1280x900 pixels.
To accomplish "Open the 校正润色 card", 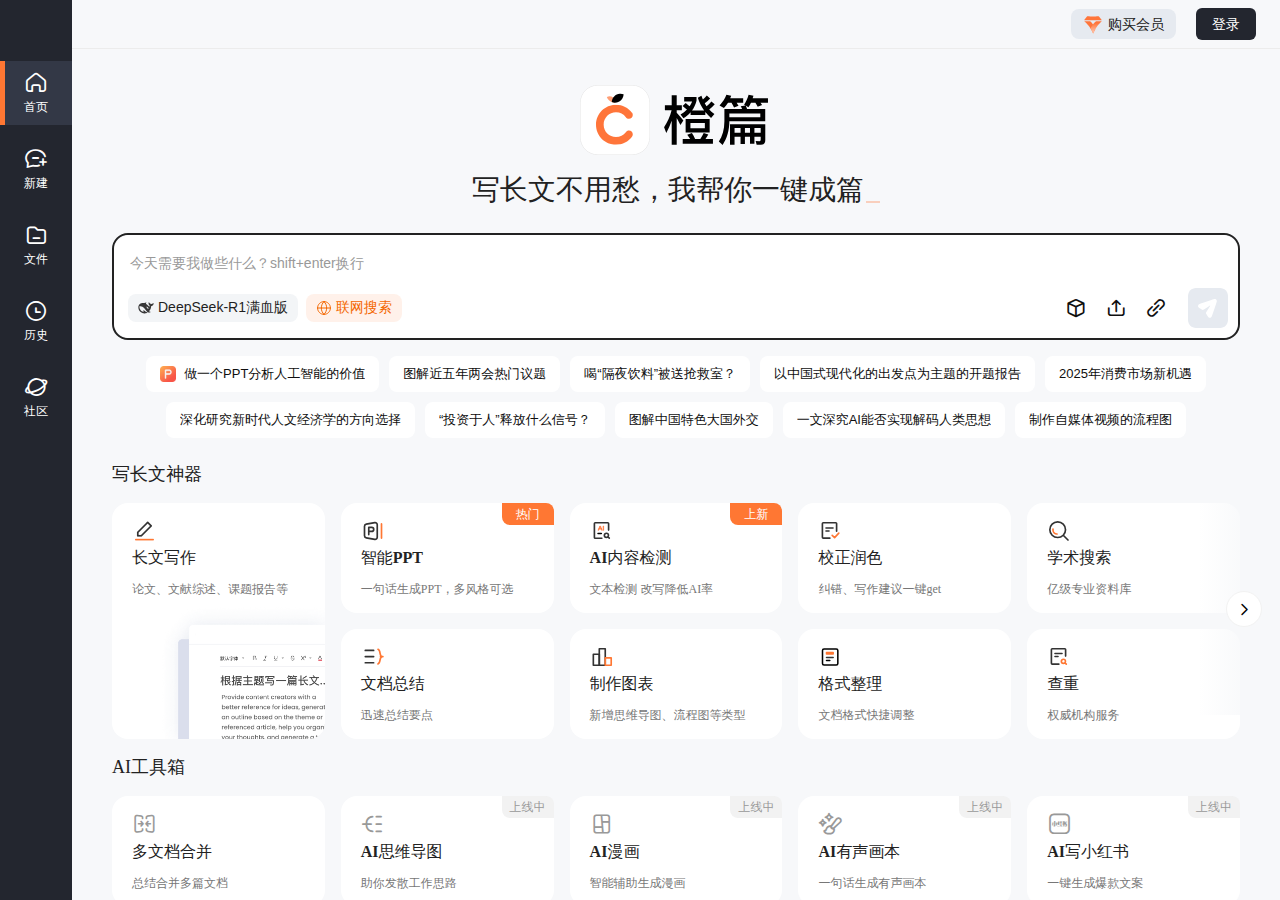I will (904, 558).
